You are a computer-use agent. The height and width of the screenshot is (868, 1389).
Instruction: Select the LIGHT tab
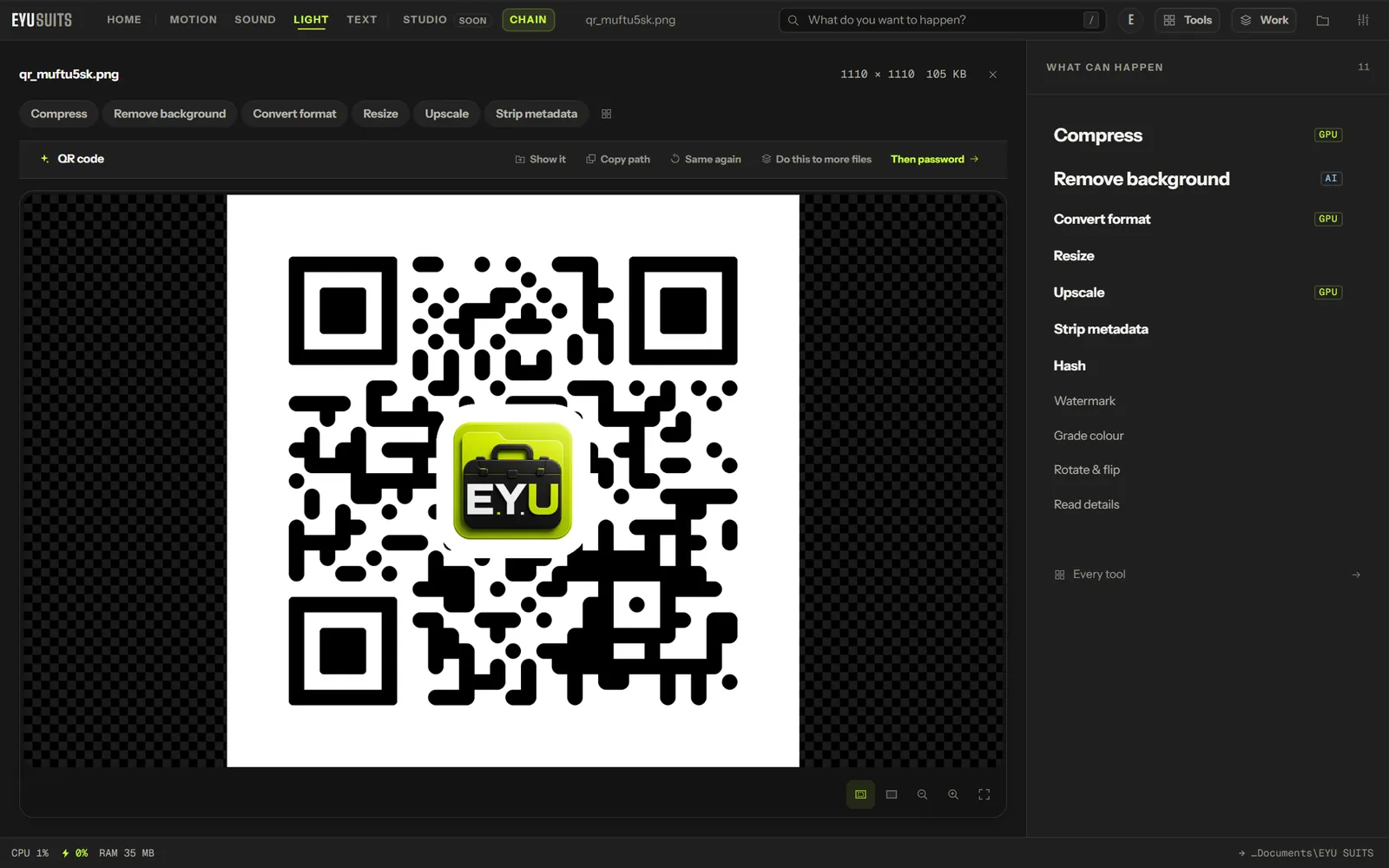coord(311,20)
